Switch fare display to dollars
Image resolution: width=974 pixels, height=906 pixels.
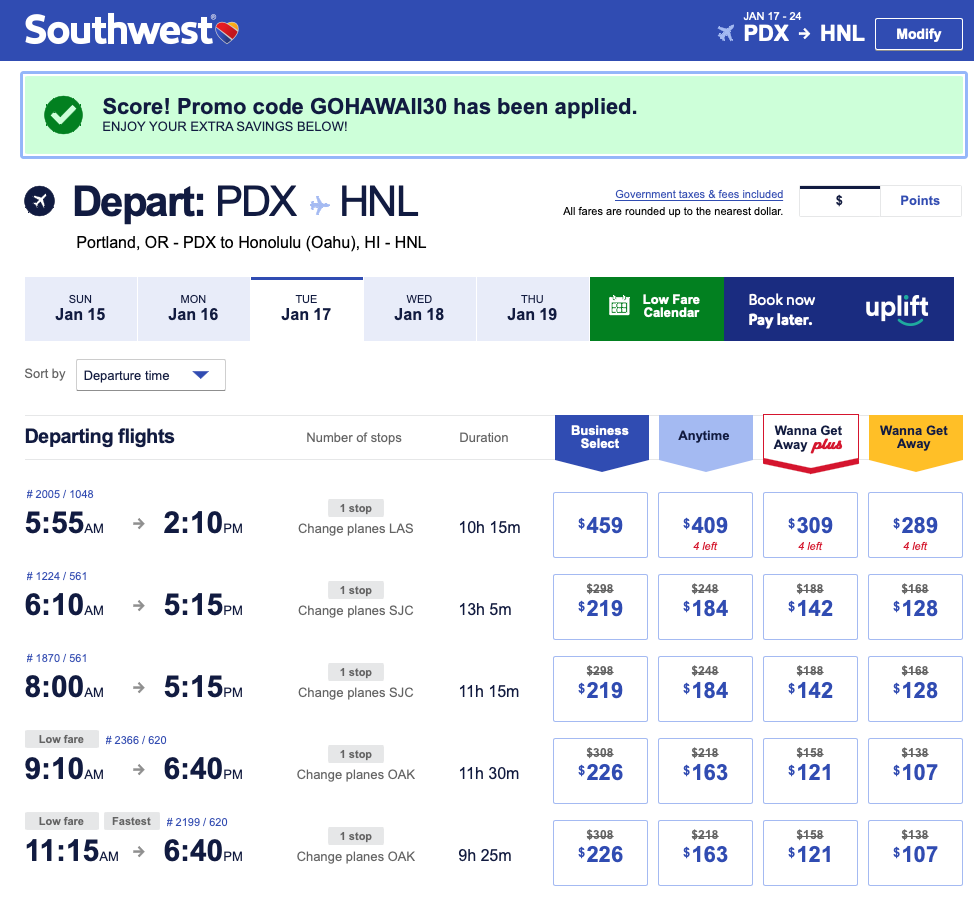click(x=839, y=201)
